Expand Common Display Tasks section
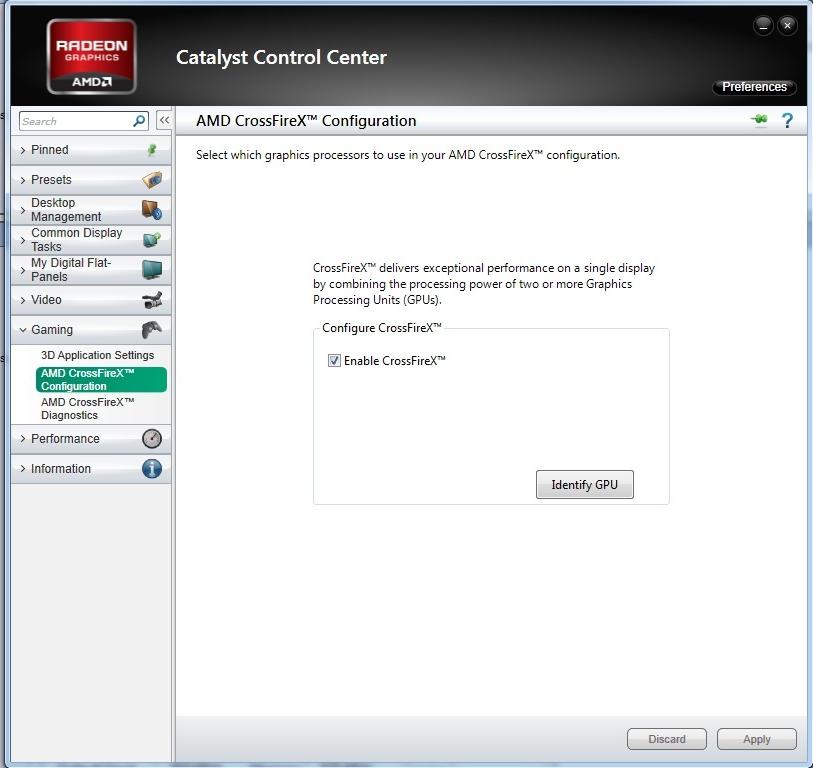The width and height of the screenshot is (813, 768). click(x=91, y=240)
